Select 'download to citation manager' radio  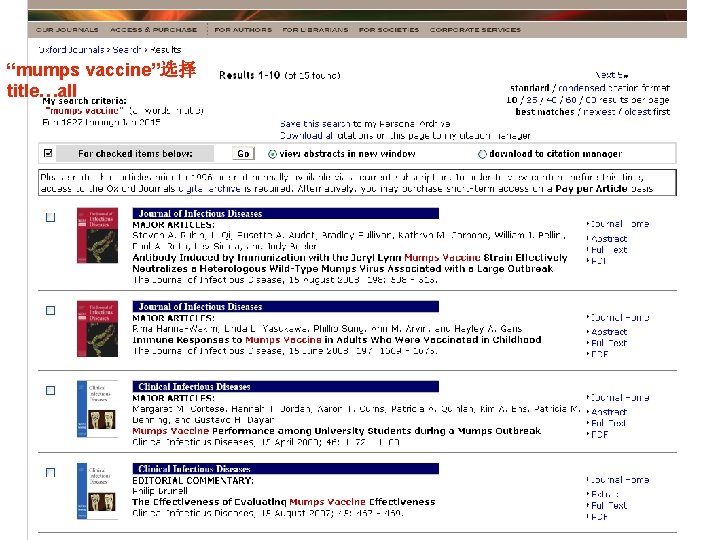pyautogui.click(x=482, y=154)
